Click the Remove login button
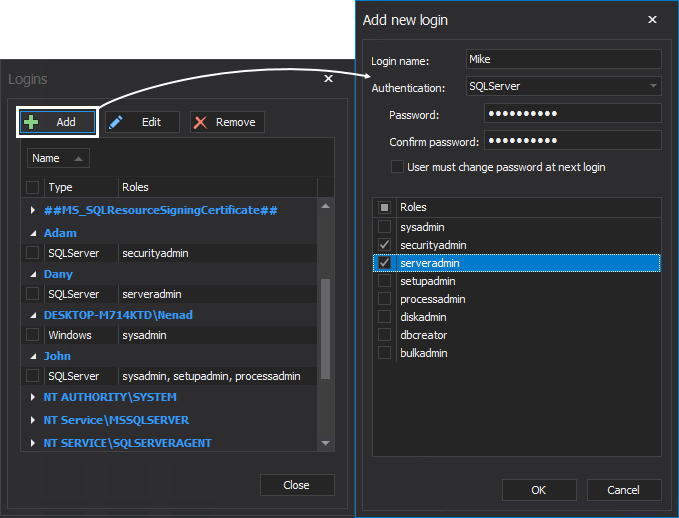Screen dimensions: 679x518 click(227, 122)
